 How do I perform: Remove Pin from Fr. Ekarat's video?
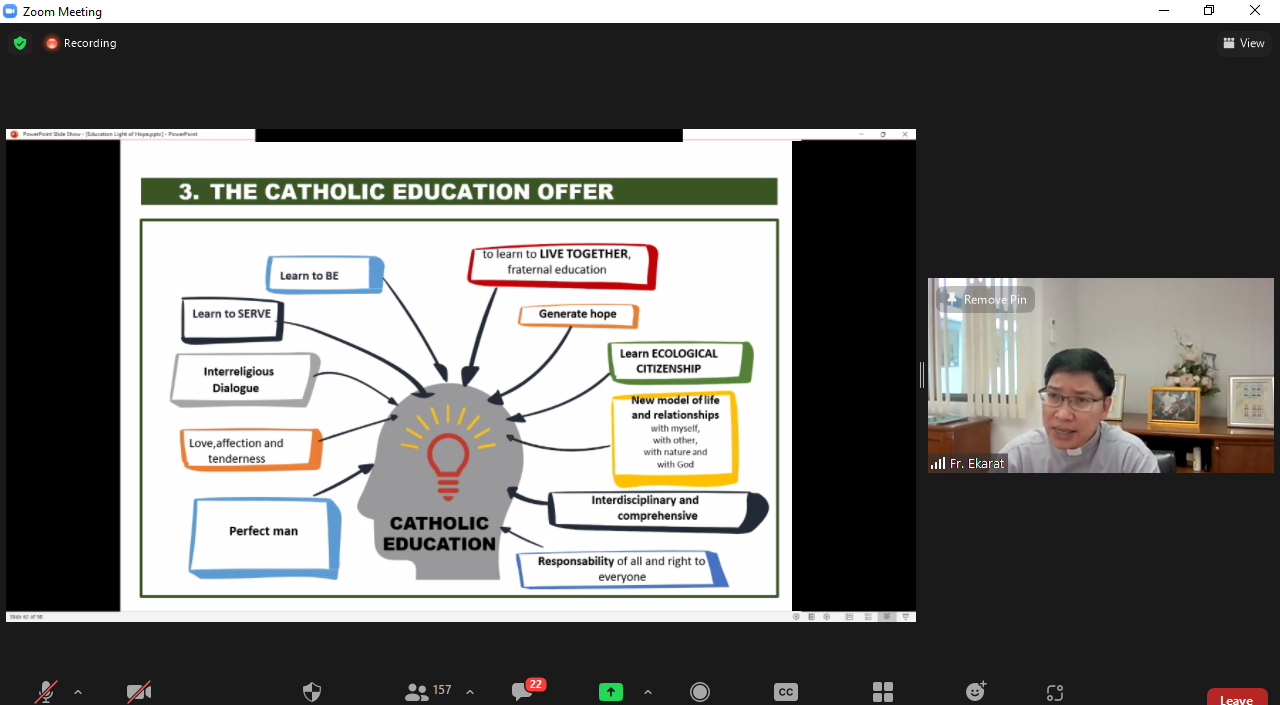(986, 299)
